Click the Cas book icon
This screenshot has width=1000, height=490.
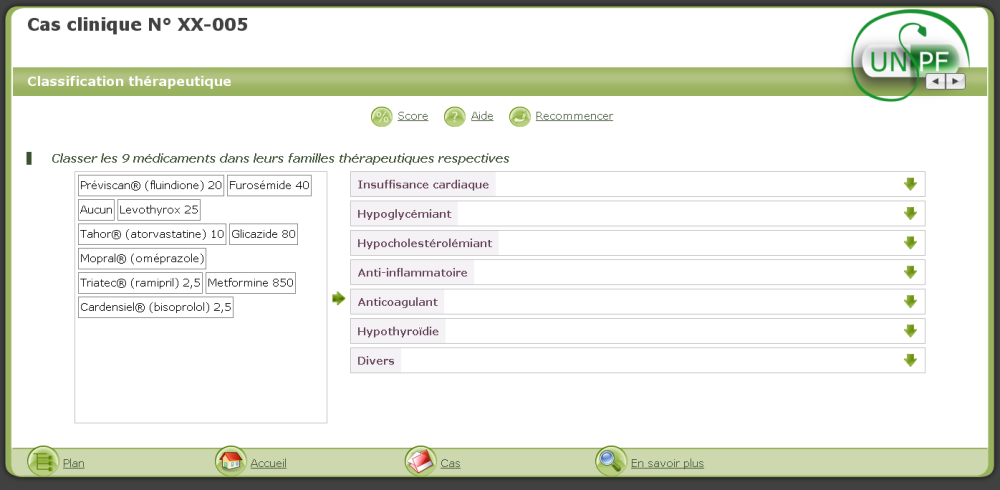point(420,462)
